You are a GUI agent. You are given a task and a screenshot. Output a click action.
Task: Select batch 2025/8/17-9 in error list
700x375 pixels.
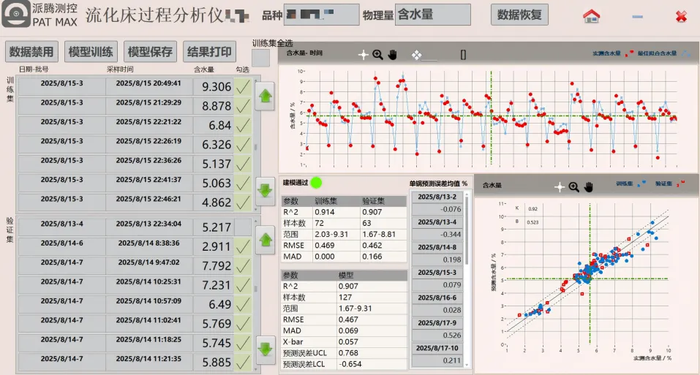437,323
